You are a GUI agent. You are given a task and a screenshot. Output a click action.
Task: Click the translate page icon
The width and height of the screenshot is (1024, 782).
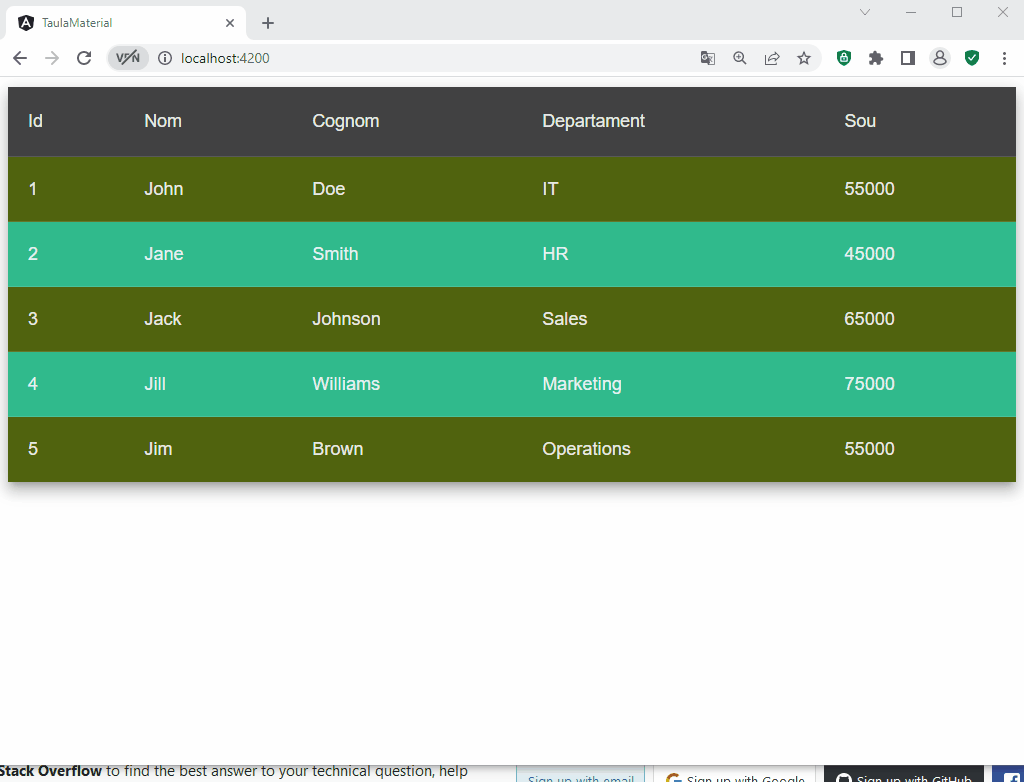click(x=708, y=58)
